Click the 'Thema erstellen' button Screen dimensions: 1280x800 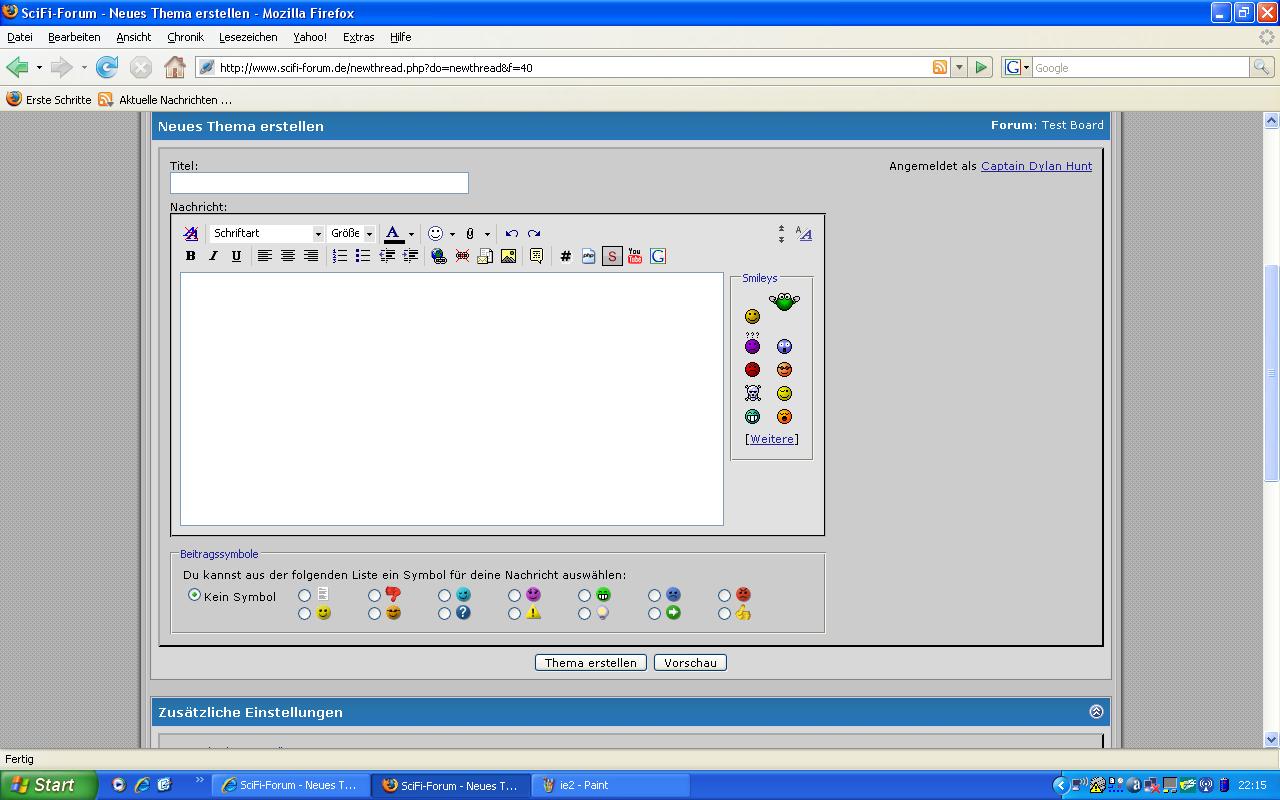(x=590, y=662)
